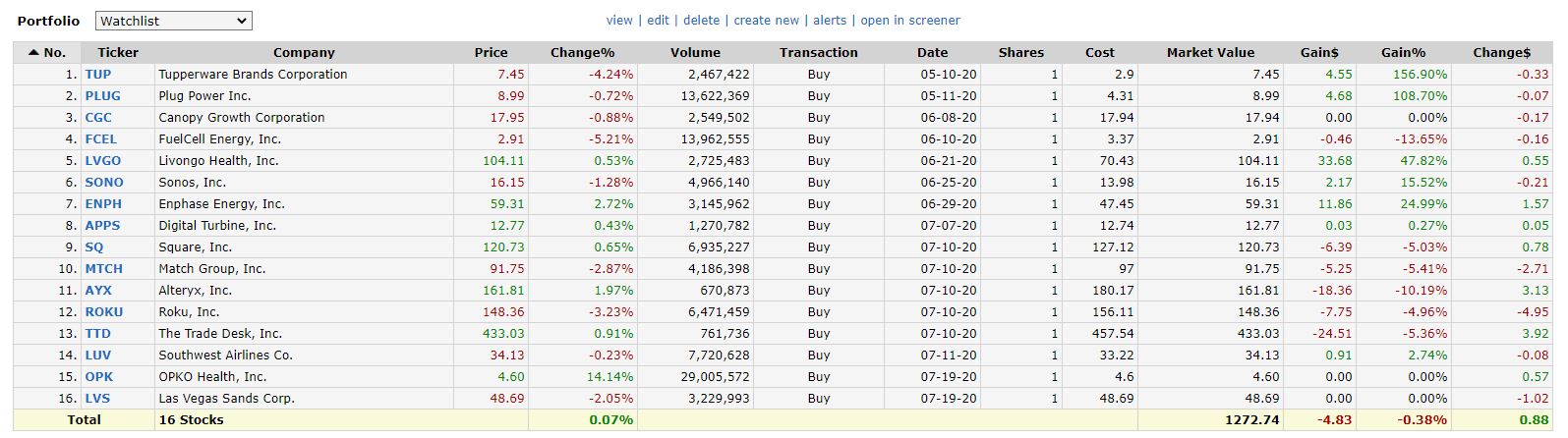1568x438 pixels.
Task: Open the TTD ticker link
Action: point(98,334)
